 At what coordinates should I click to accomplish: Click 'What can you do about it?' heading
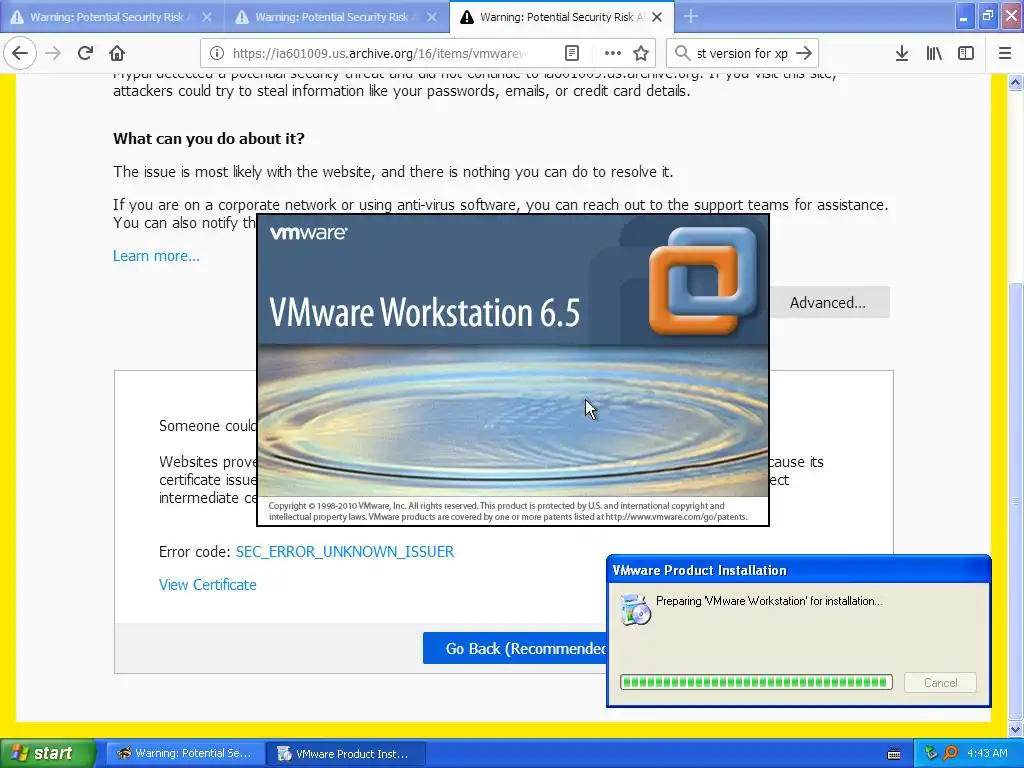coord(209,138)
